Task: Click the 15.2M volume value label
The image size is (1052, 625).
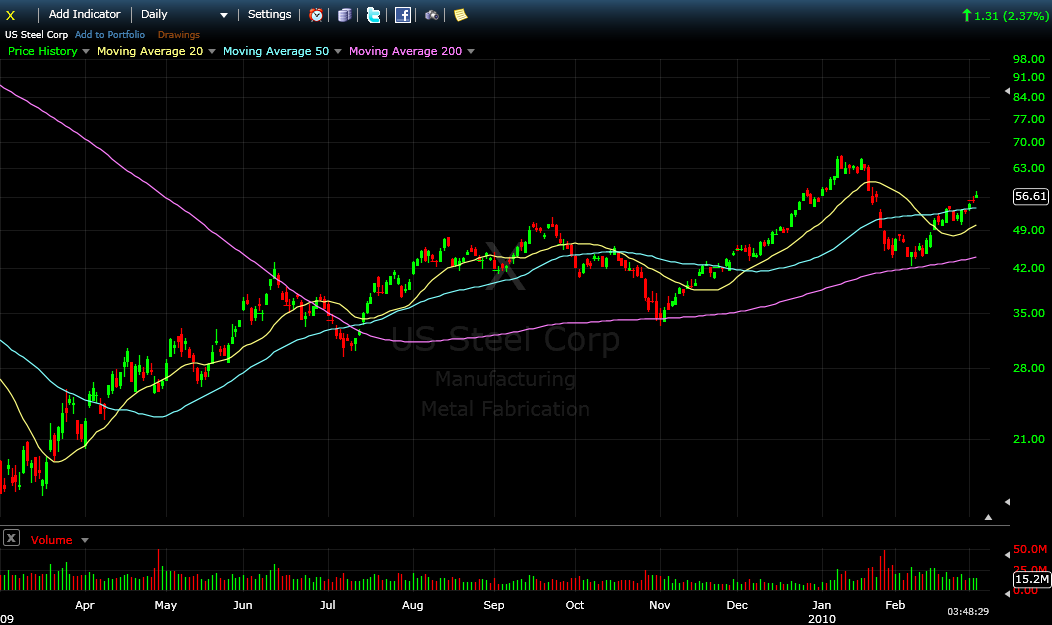Action: [x=1031, y=579]
